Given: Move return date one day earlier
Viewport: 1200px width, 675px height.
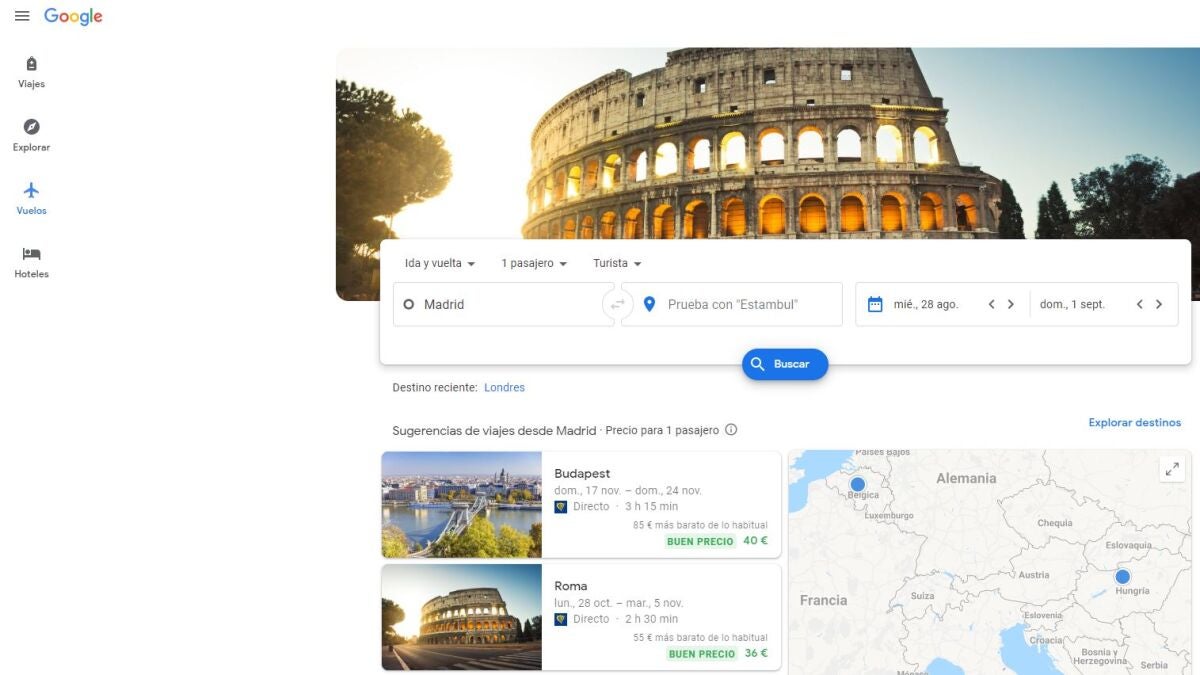Looking at the screenshot, I should (1139, 304).
